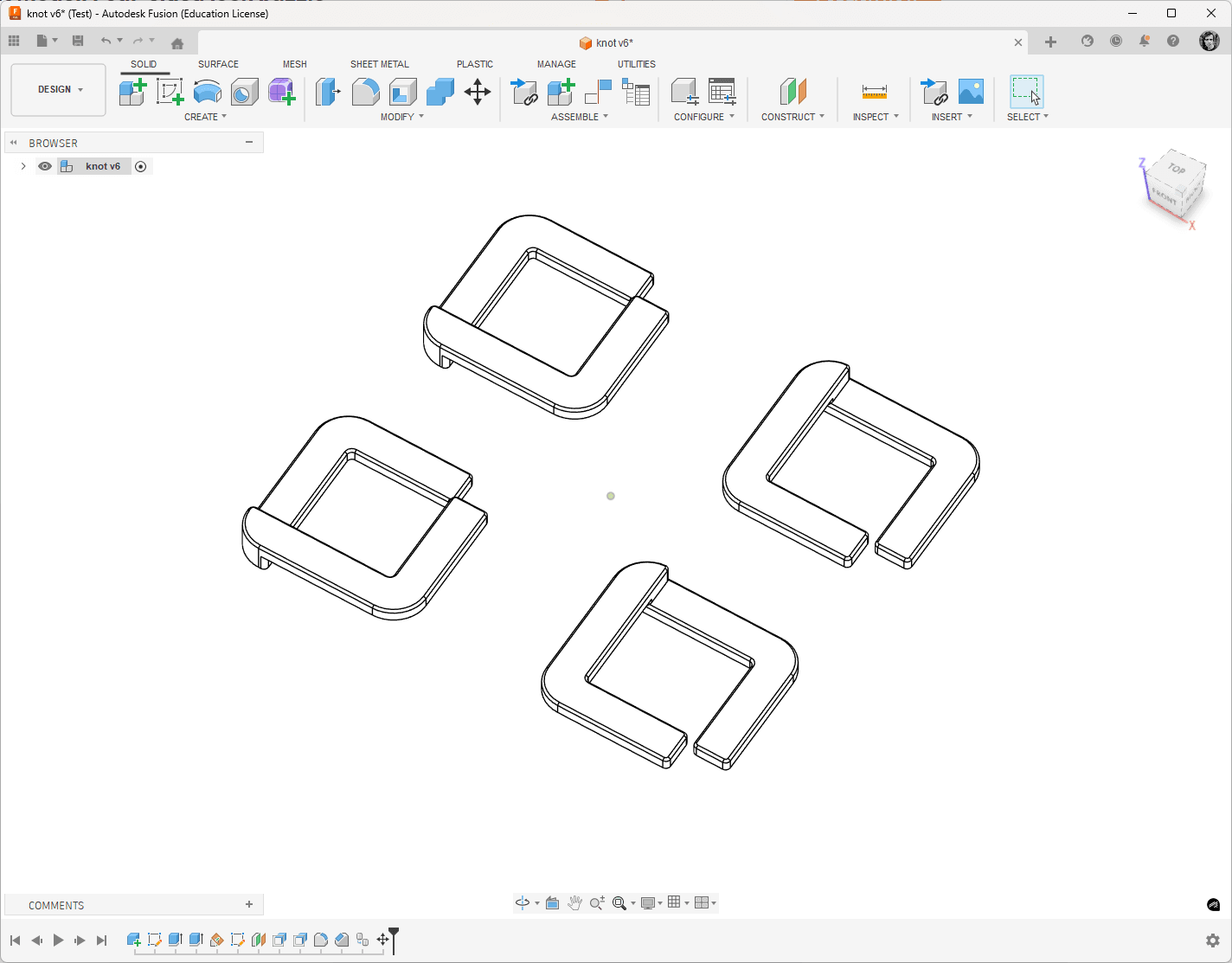
Task: Click the Configure Model icon
Action: click(685, 92)
